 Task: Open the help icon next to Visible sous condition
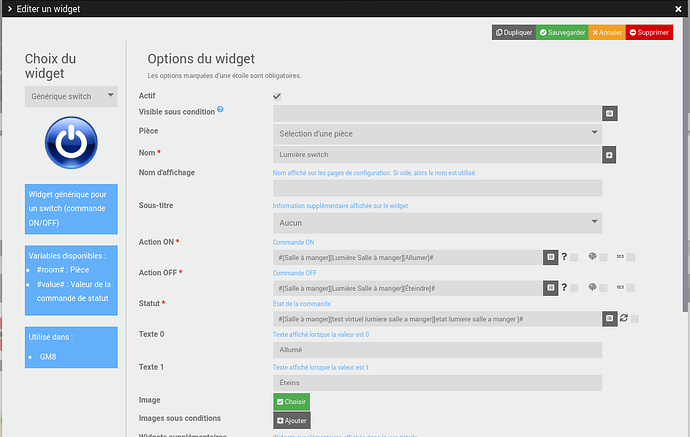[220, 109]
